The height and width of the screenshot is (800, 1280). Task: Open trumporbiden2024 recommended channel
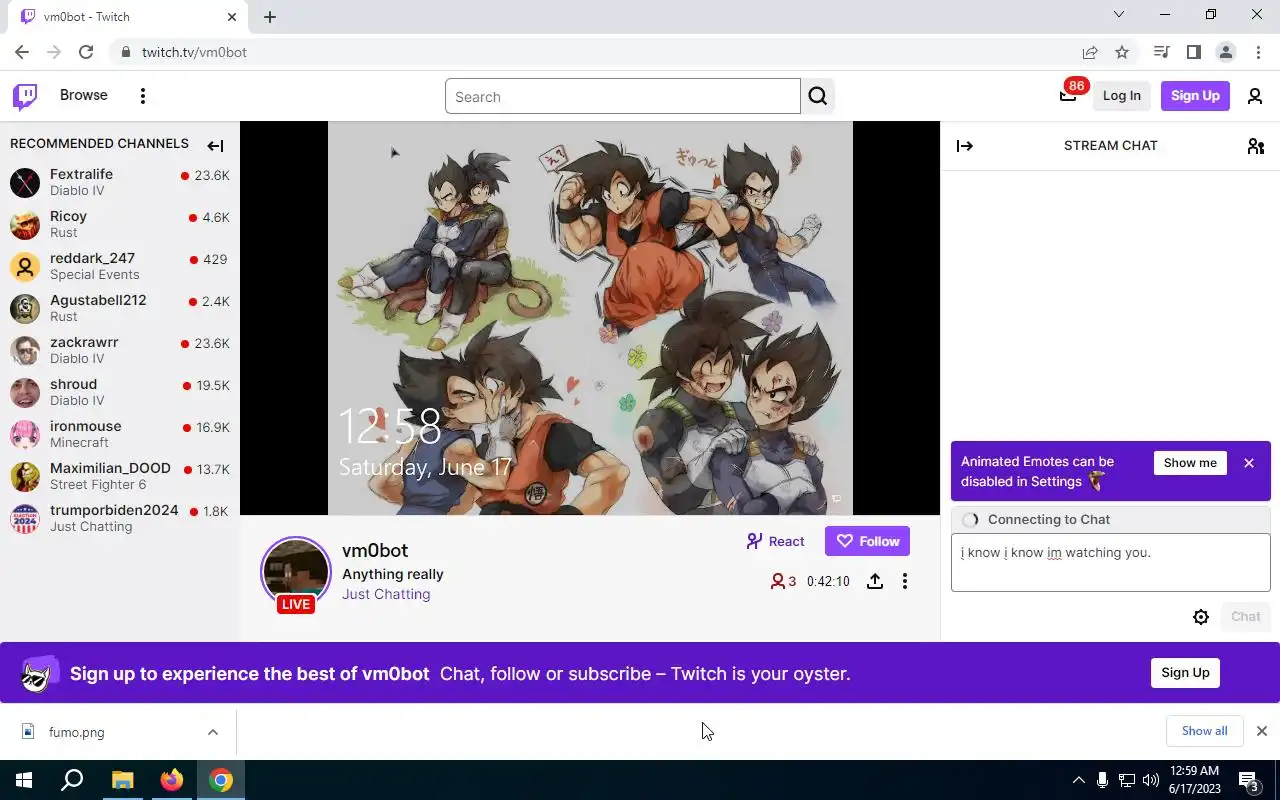(120, 518)
